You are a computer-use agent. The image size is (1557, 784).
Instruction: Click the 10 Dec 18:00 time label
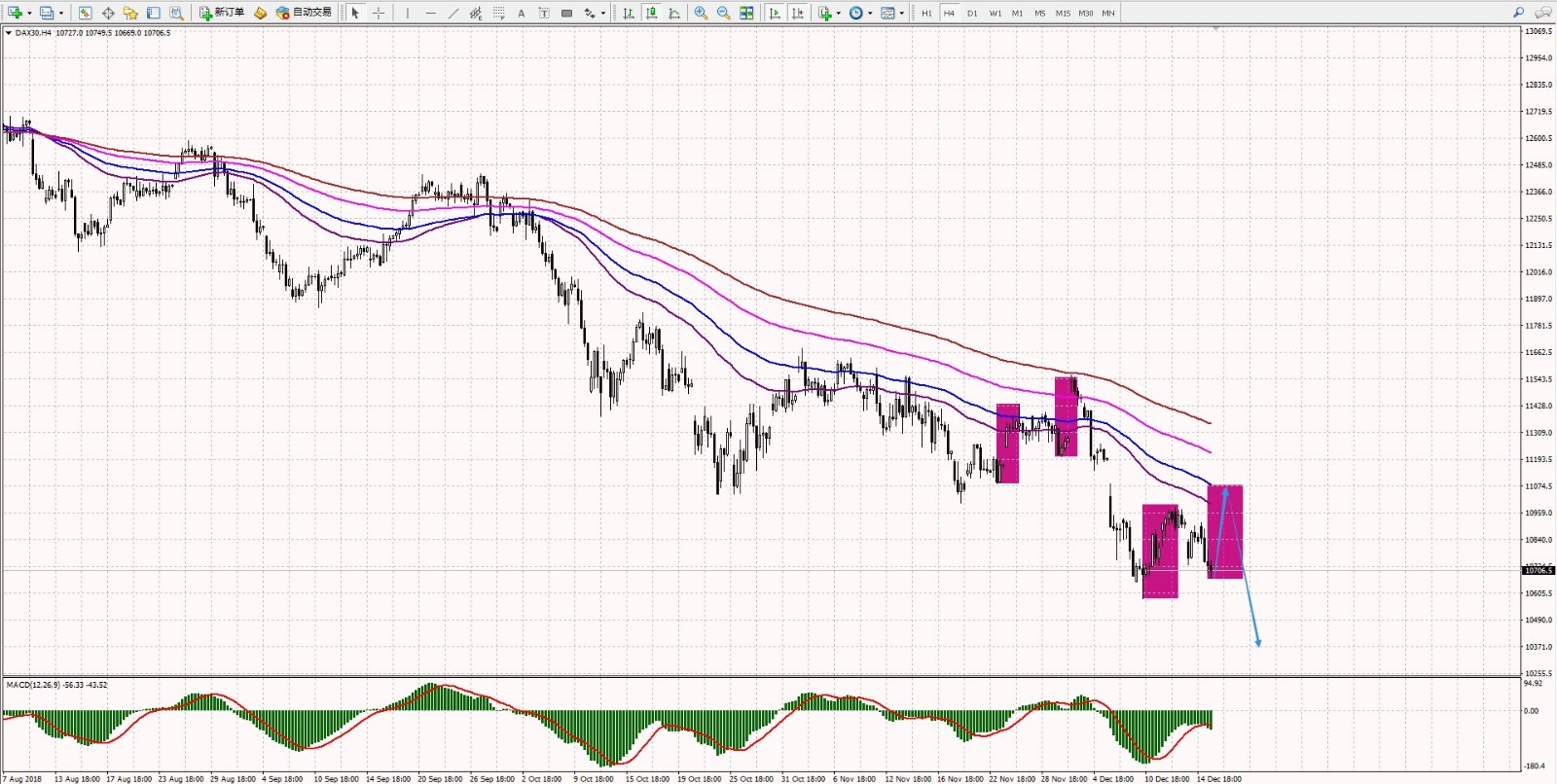pyautogui.click(x=1167, y=779)
